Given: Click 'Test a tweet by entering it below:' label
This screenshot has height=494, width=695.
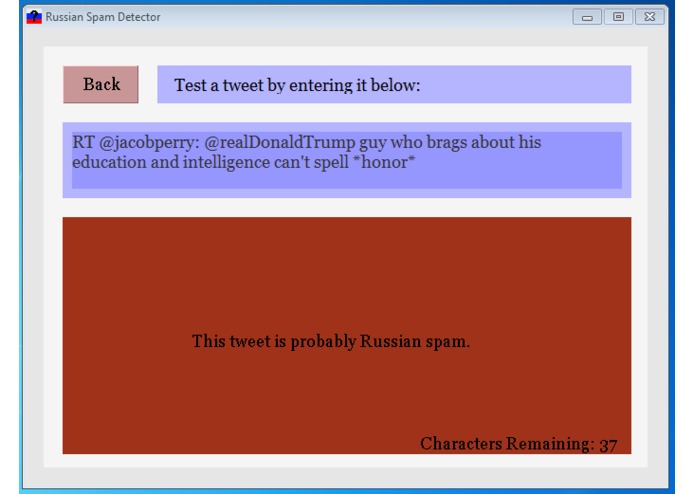Looking at the screenshot, I should coord(297,85).
